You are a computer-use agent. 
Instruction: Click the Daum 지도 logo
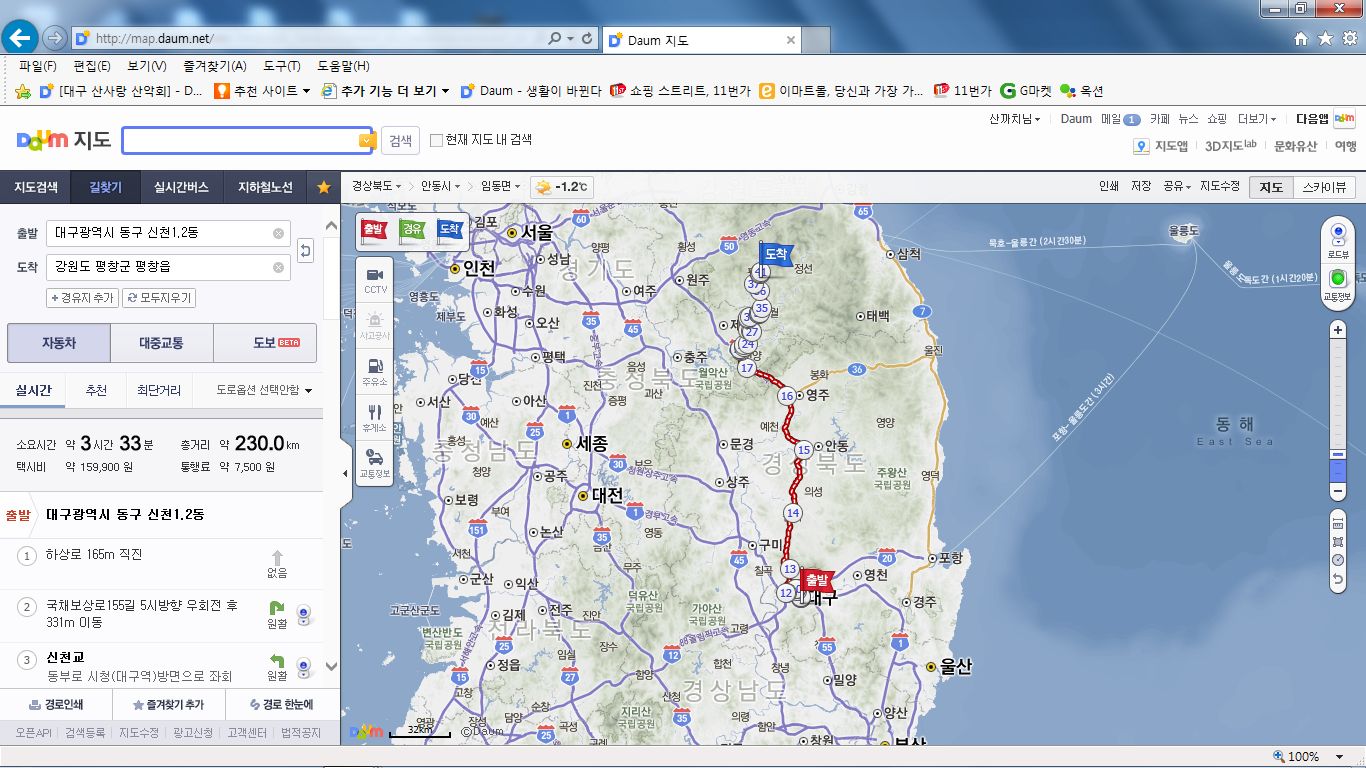64,140
